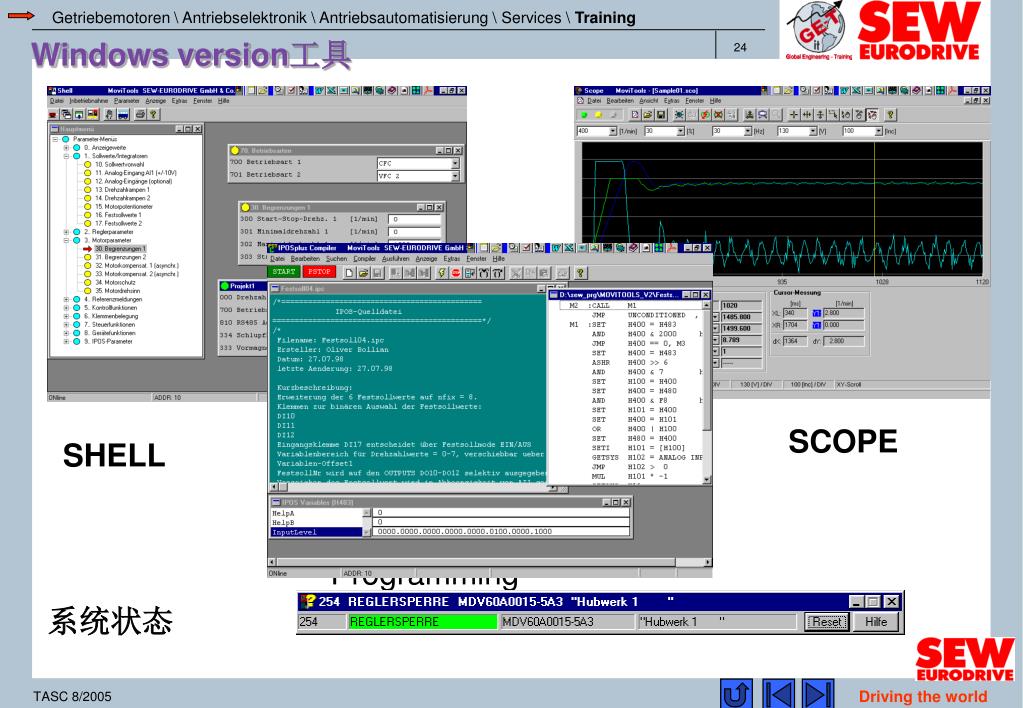Click the XL cursor value field showing 340

click(x=795, y=313)
